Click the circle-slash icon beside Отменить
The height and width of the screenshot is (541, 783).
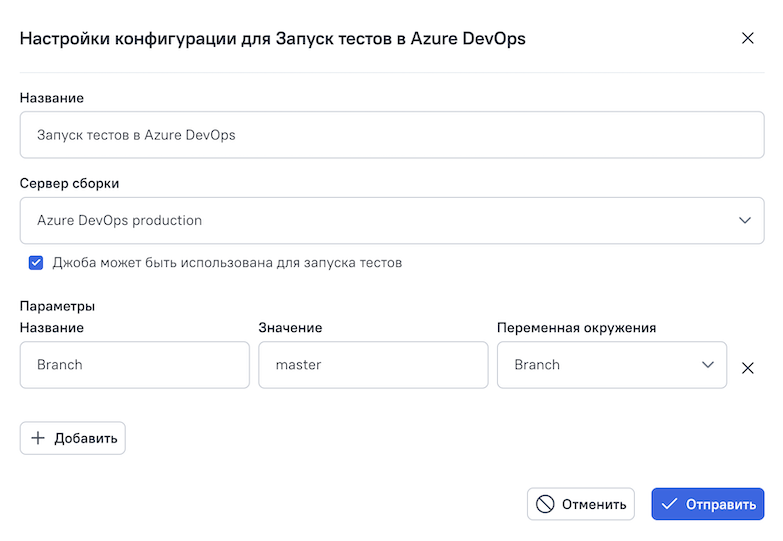(545, 504)
